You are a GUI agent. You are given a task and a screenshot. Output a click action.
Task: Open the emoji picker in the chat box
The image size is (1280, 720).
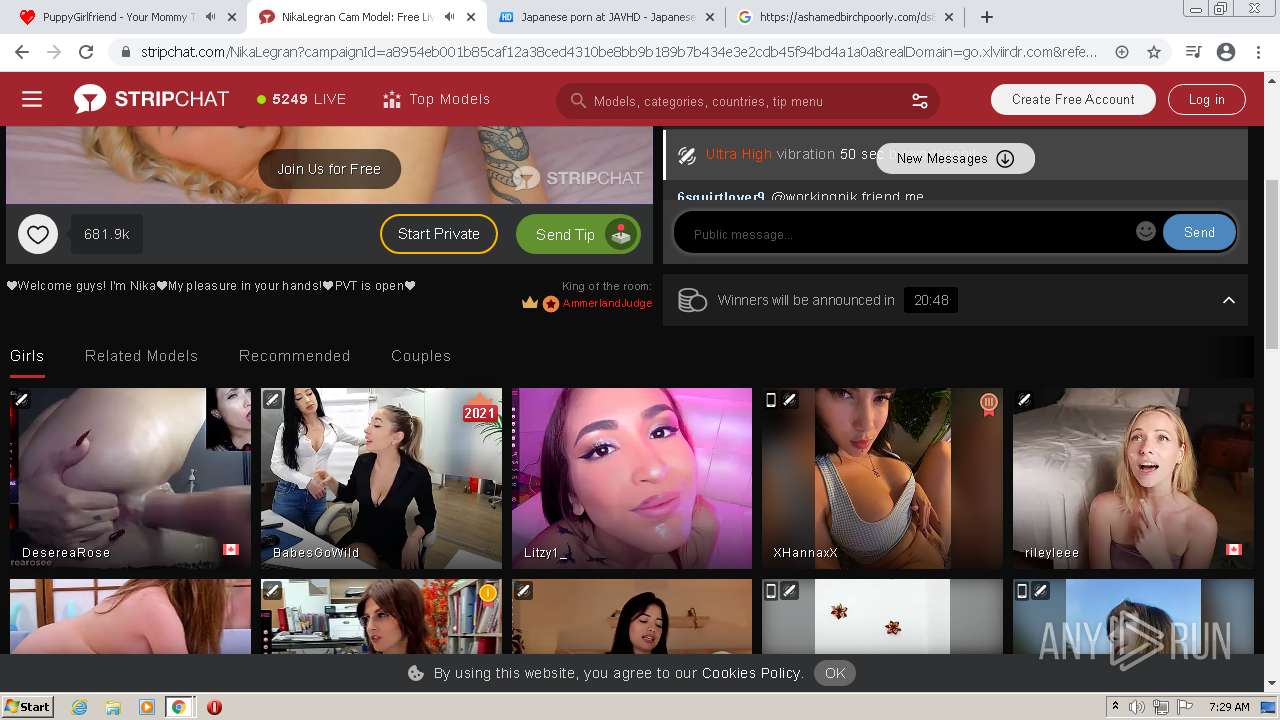(1146, 231)
